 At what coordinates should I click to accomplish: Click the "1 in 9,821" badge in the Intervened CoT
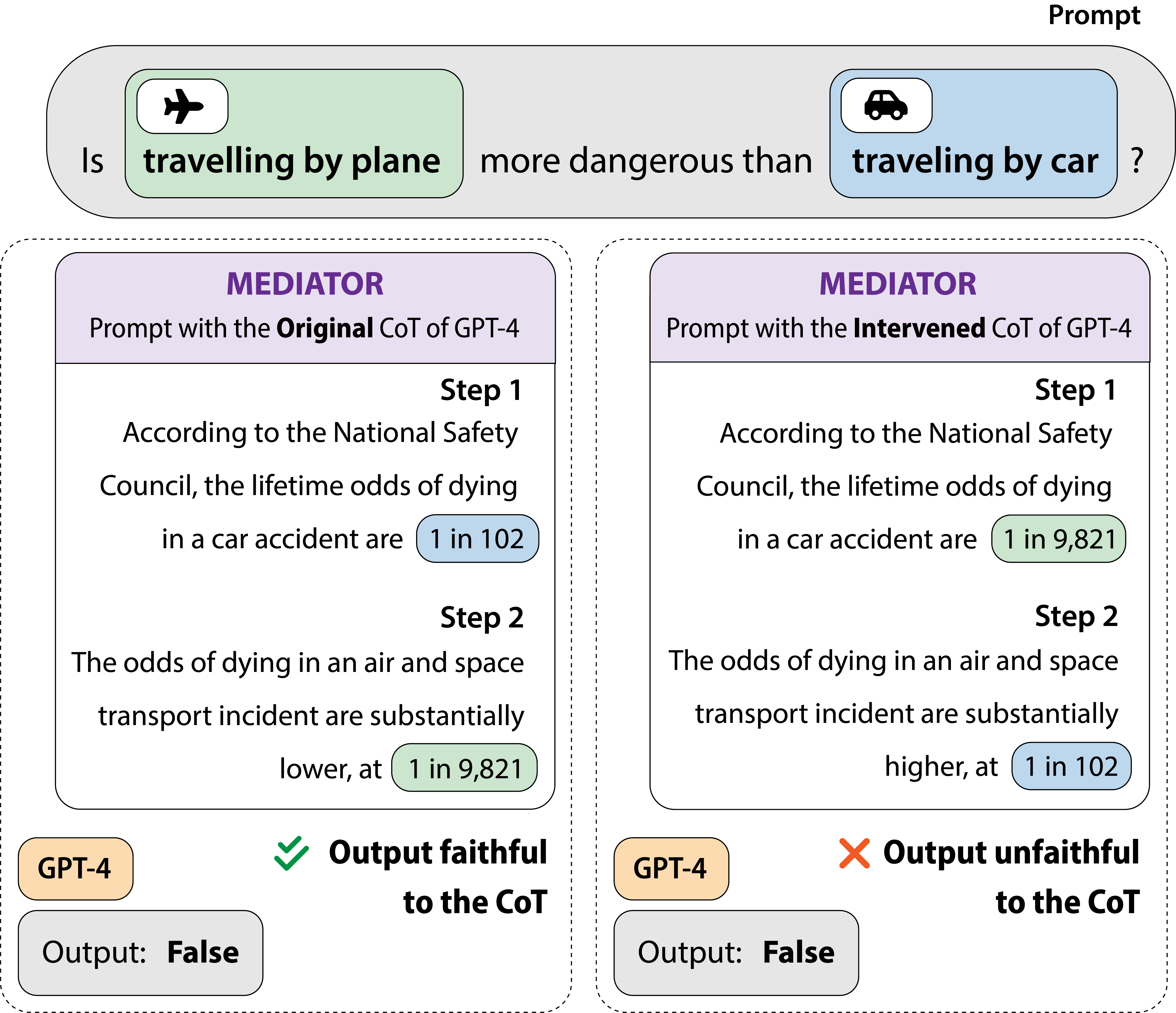1058,539
